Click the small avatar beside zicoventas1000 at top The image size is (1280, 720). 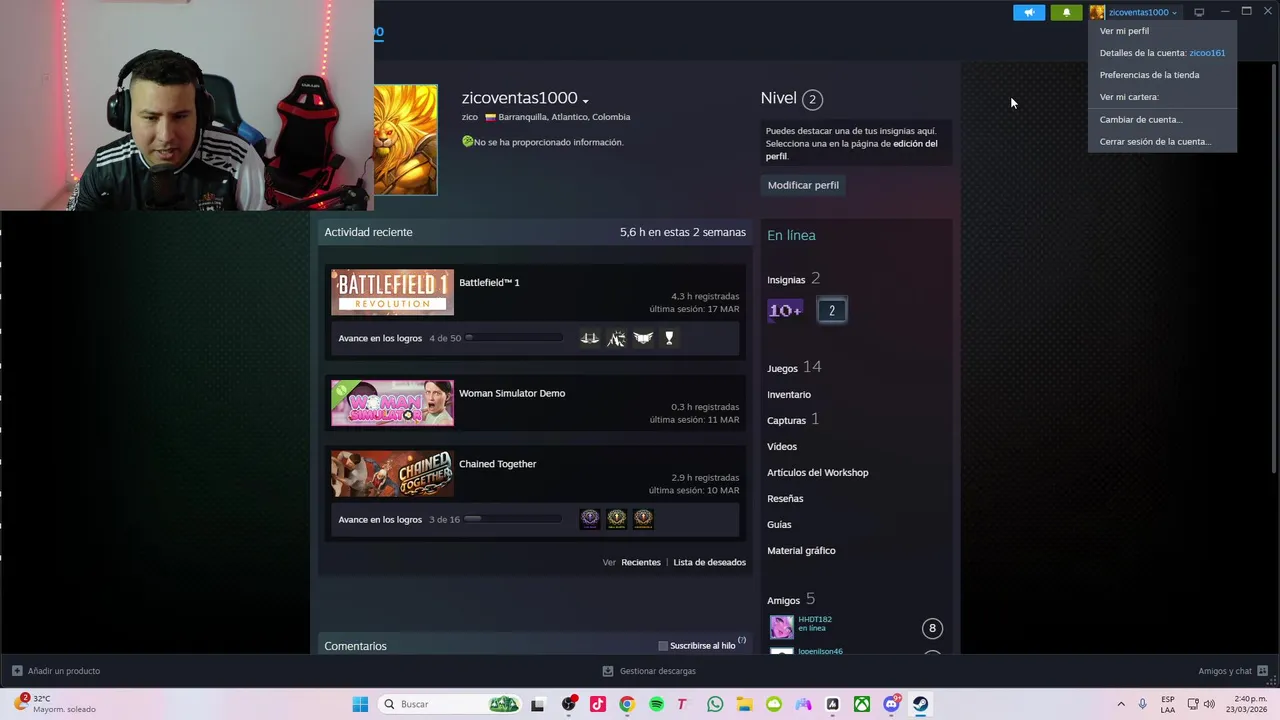pos(1097,12)
